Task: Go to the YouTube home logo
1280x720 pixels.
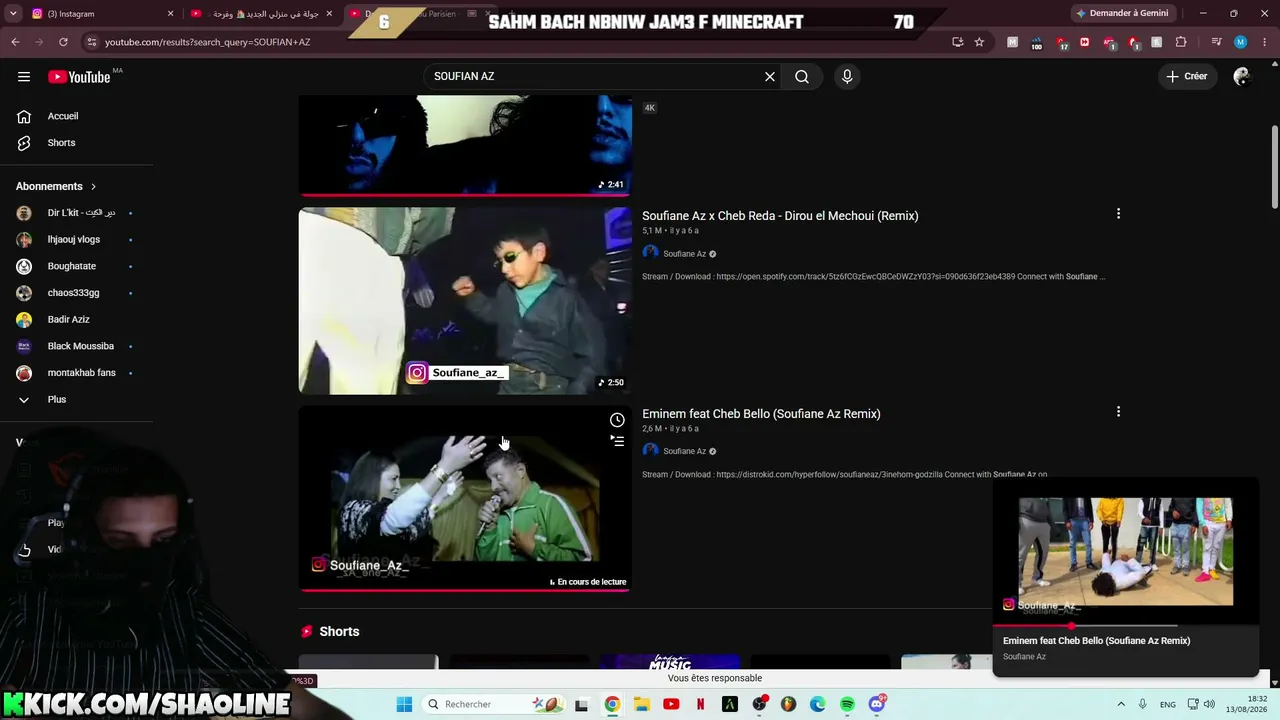Action: tap(79, 77)
